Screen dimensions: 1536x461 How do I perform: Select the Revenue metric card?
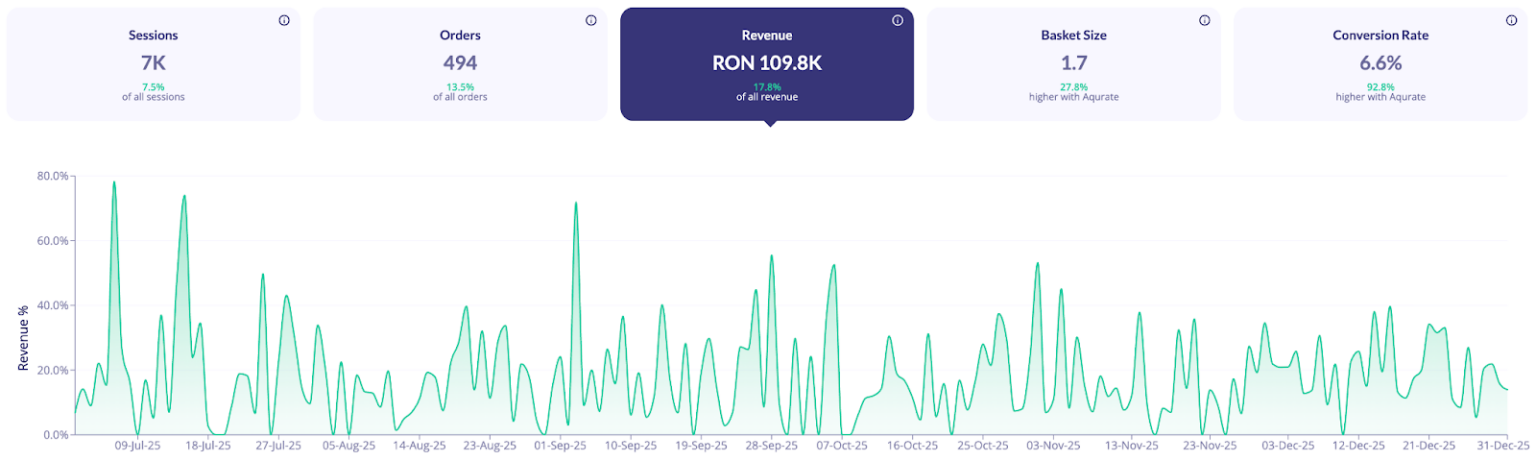pyautogui.click(x=767, y=64)
